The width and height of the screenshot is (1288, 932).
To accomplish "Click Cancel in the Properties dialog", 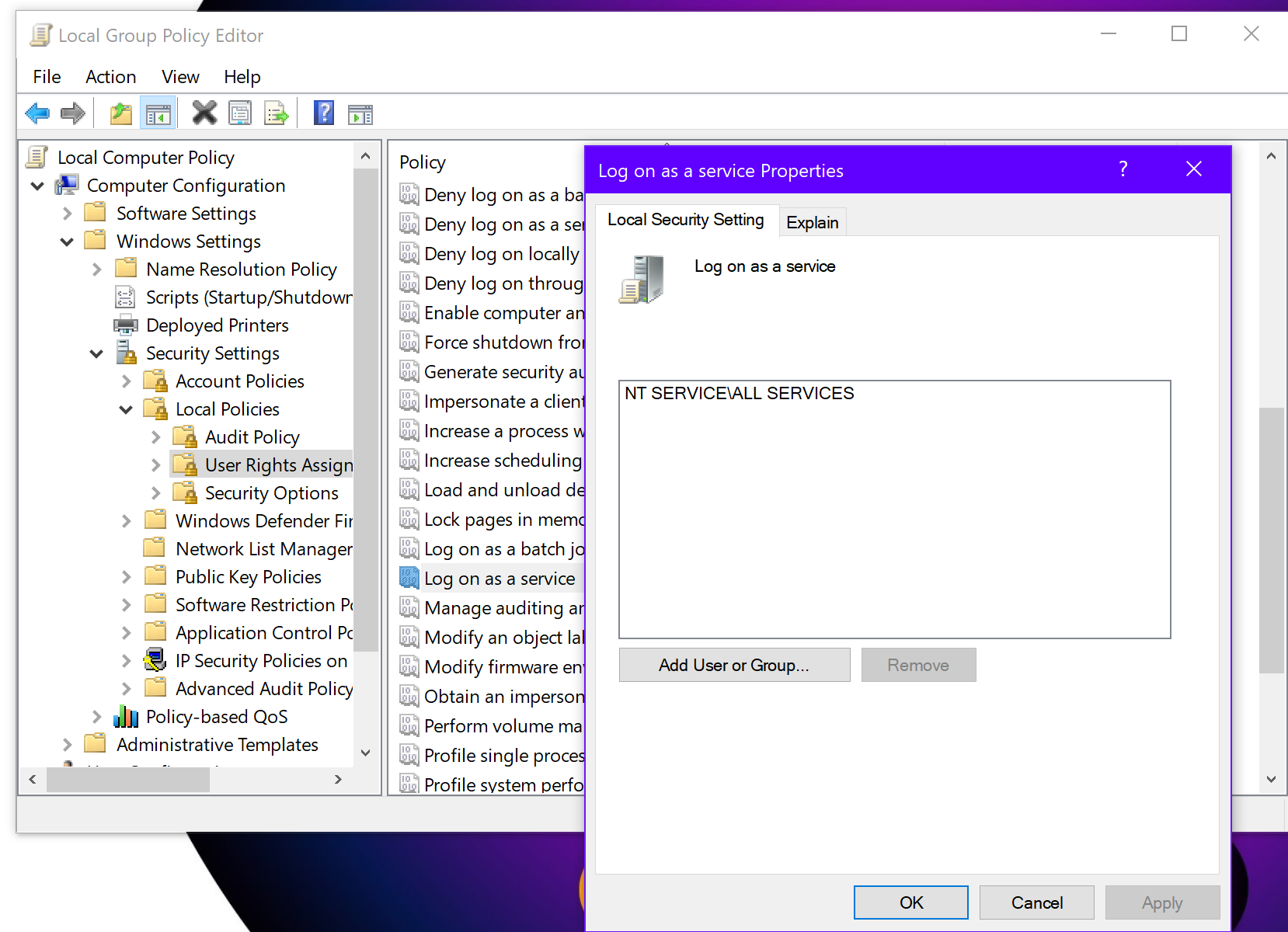I will (x=1037, y=902).
